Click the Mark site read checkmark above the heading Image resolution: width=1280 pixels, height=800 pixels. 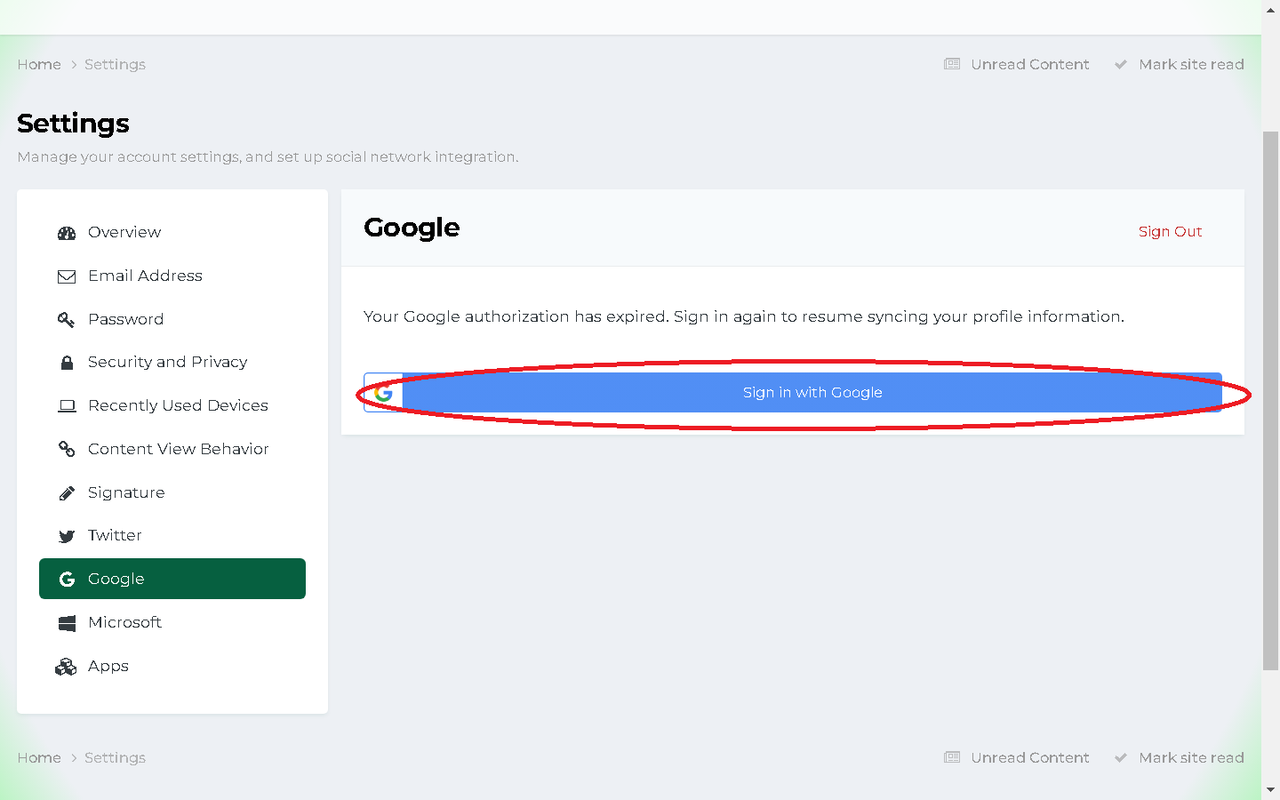[1121, 64]
